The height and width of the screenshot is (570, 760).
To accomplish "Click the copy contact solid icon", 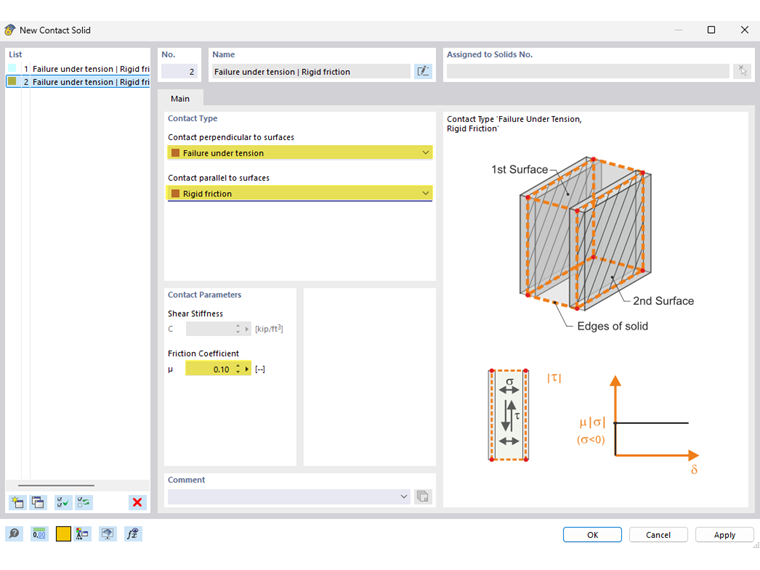I will 38,502.
